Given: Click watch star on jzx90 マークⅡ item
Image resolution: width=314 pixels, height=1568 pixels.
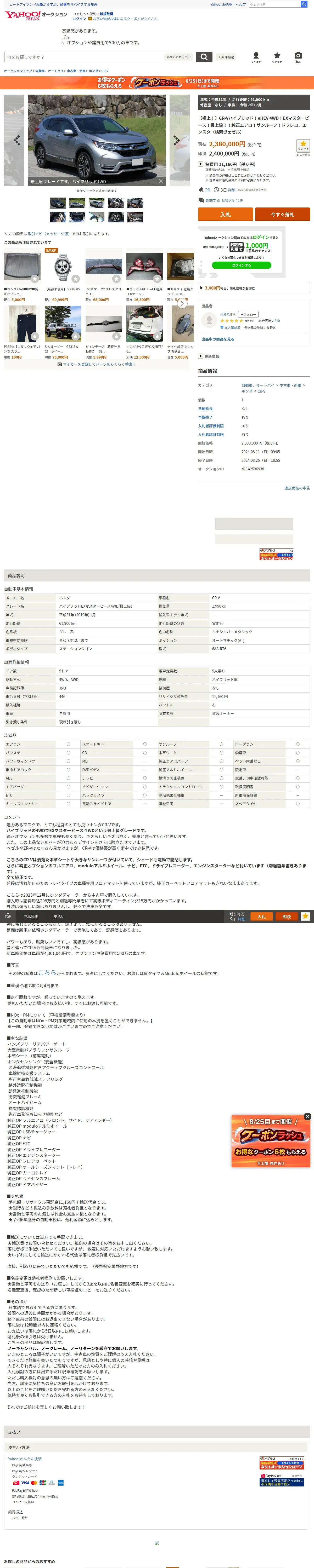Looking at the screenshot, I should [x=116, y=279].
